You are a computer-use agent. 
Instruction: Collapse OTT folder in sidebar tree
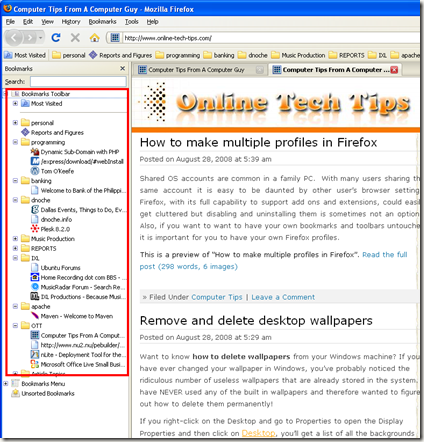coord(15,326)
